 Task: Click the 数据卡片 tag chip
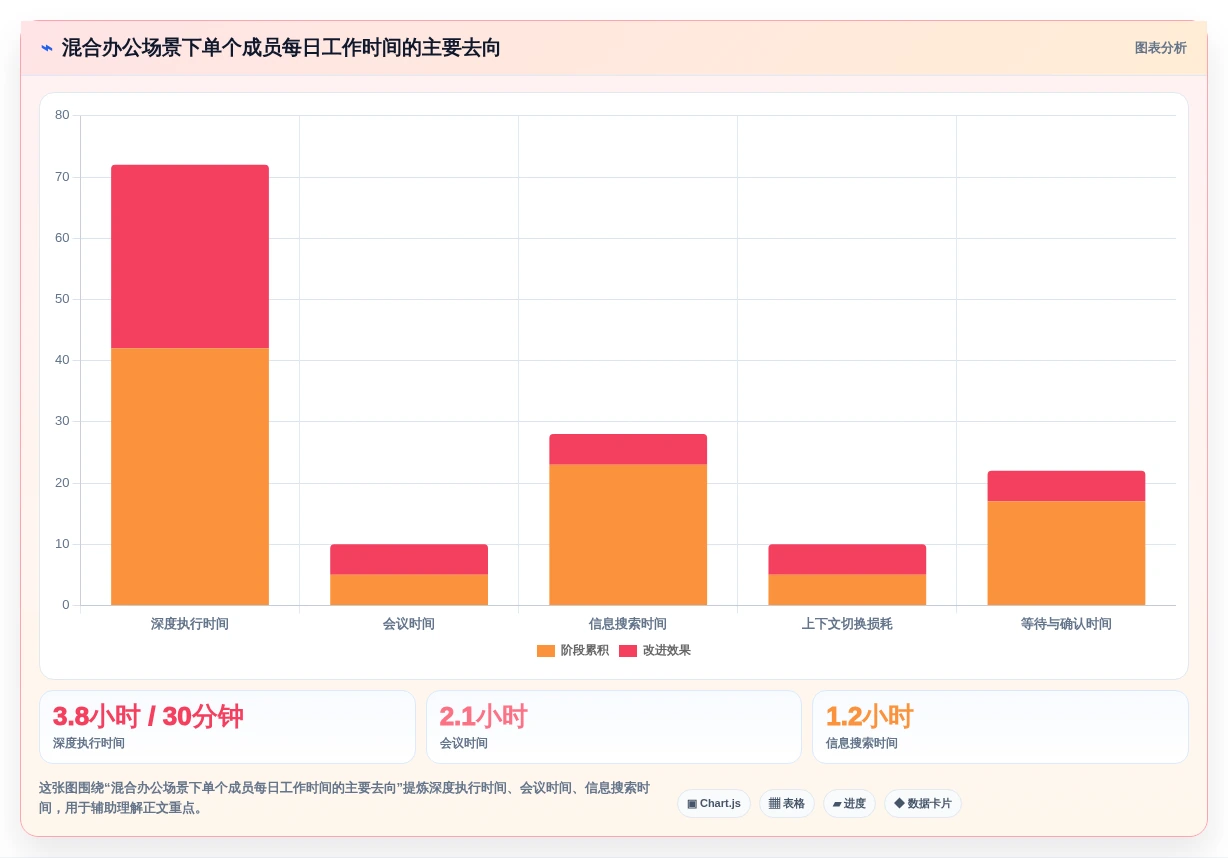923,803
